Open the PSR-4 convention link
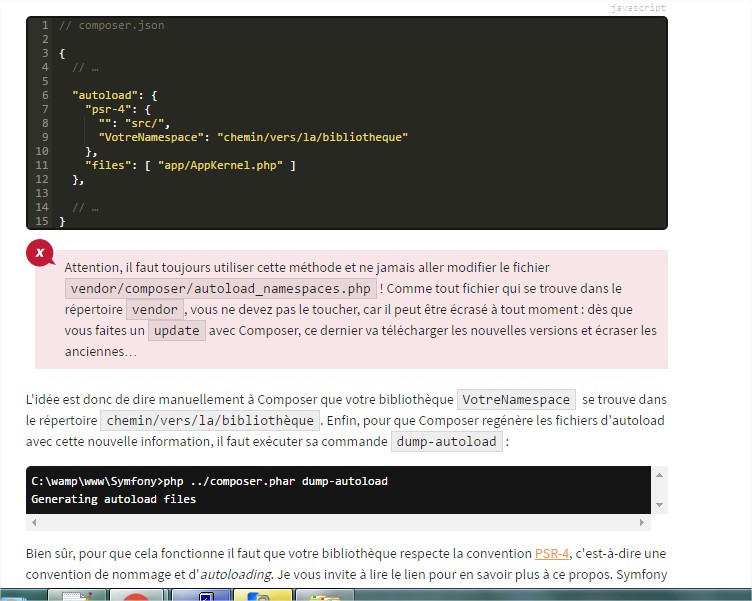This screenshot has height=601, width=752. pyautogui.click(x=551, y=553)
